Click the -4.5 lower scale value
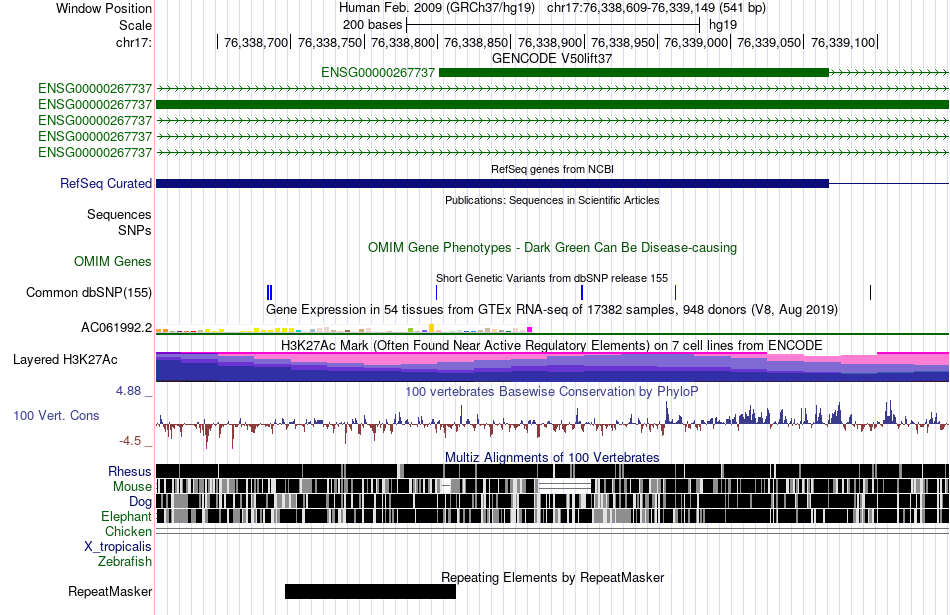This screenshot has height=615, width=950. (130, 440)
